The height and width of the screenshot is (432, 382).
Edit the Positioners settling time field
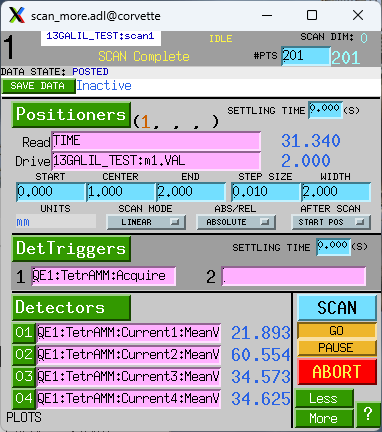coord(325,110)
